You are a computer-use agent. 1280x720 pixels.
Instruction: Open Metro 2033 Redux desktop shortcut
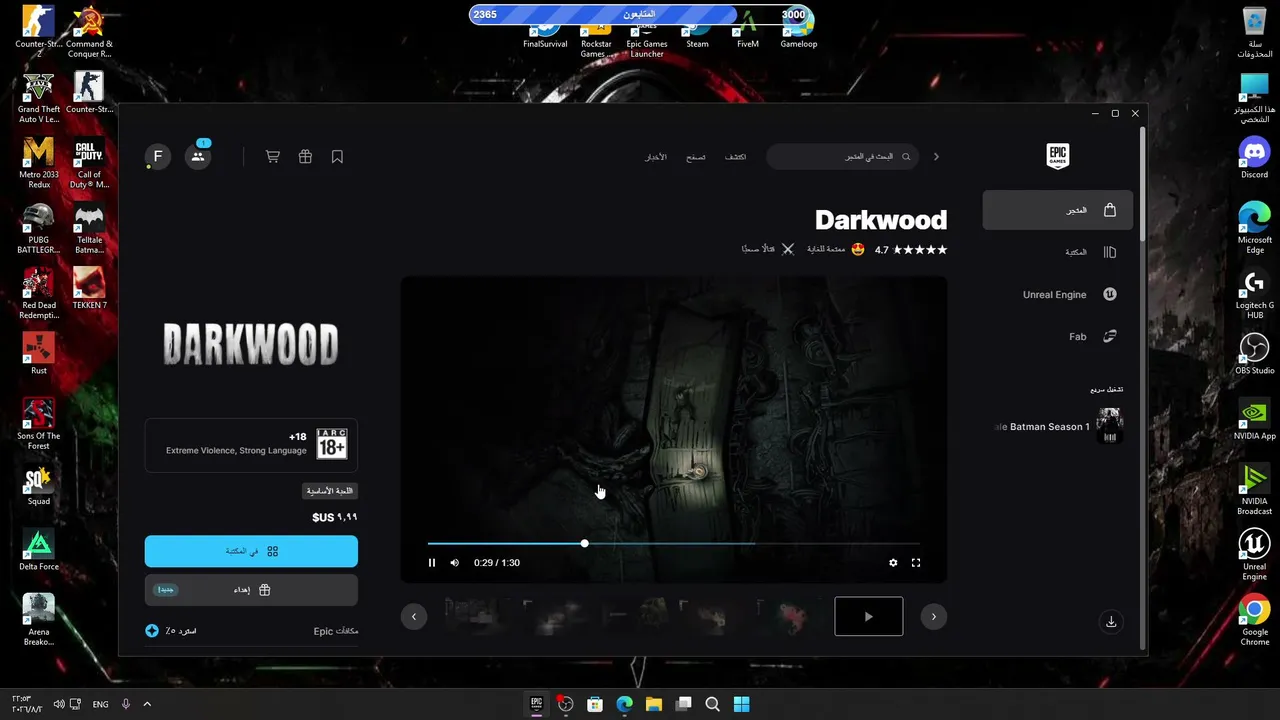pyautogui.click(x=39, y=163)
